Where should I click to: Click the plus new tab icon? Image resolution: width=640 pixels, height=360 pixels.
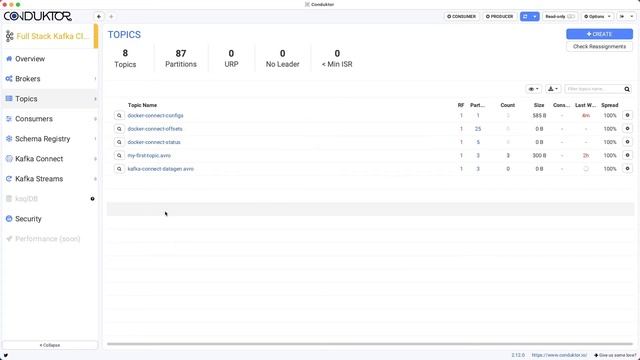[111, 16]
